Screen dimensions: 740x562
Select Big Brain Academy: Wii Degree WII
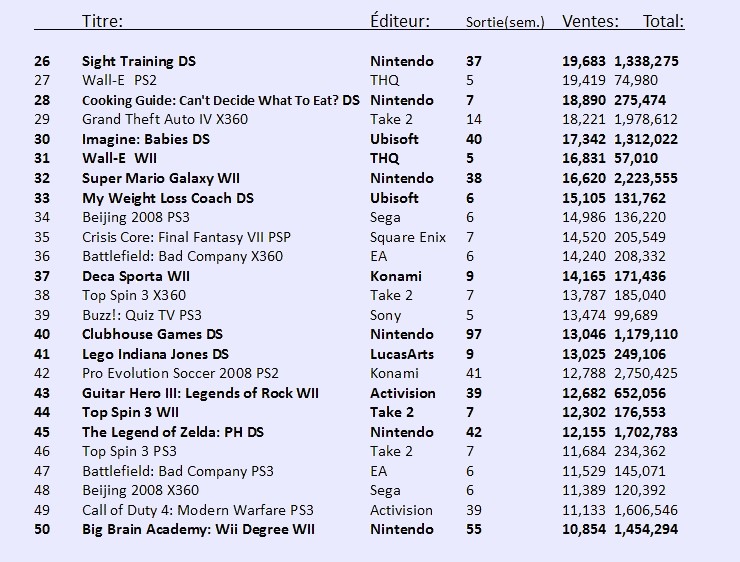(x=198, y=529)
